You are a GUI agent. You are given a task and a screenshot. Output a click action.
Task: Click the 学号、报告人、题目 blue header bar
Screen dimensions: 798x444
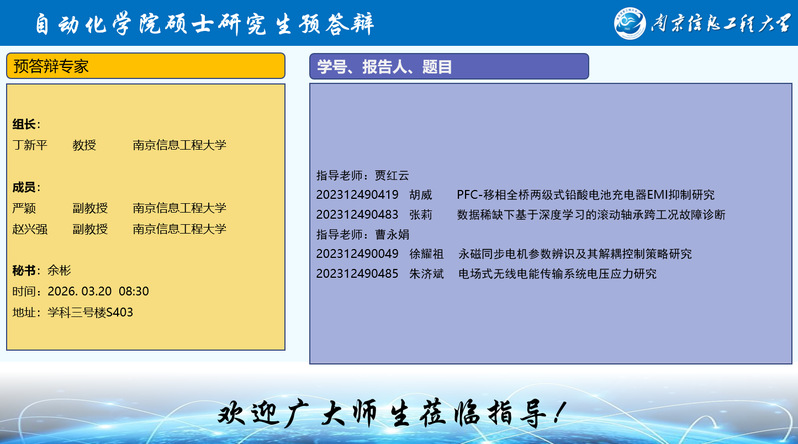click(x=448, y=67)
